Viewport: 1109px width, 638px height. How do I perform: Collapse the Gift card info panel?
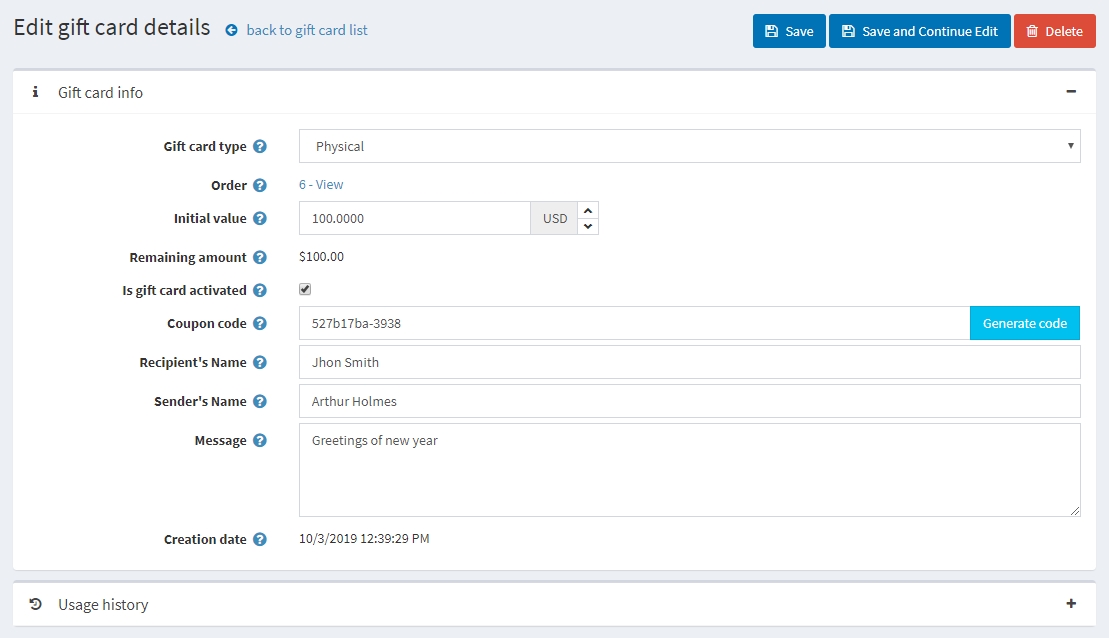[x=1071, y=92]
